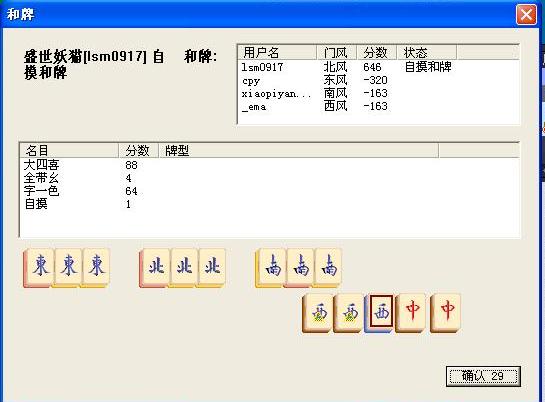Close the 和牌 dialog window
Viewport: 545px width, 402px height.
526,15
